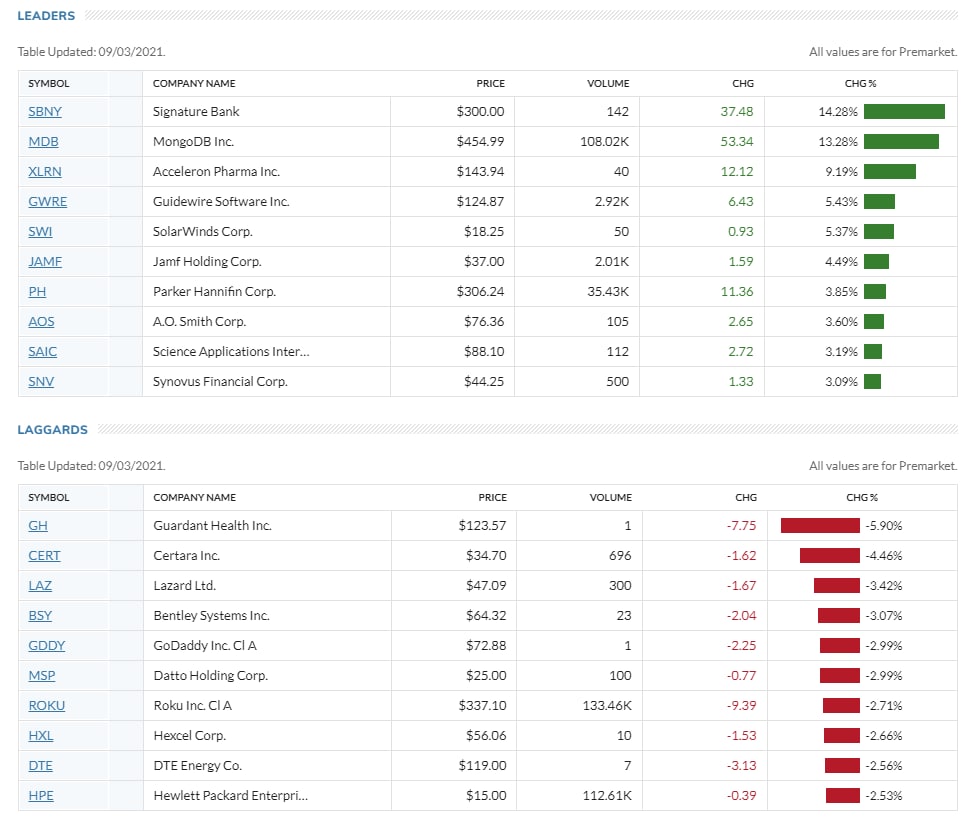
Task: Click the green bar for MDB 13.28%
Action: pyautogui.click(x=901, y=142)
